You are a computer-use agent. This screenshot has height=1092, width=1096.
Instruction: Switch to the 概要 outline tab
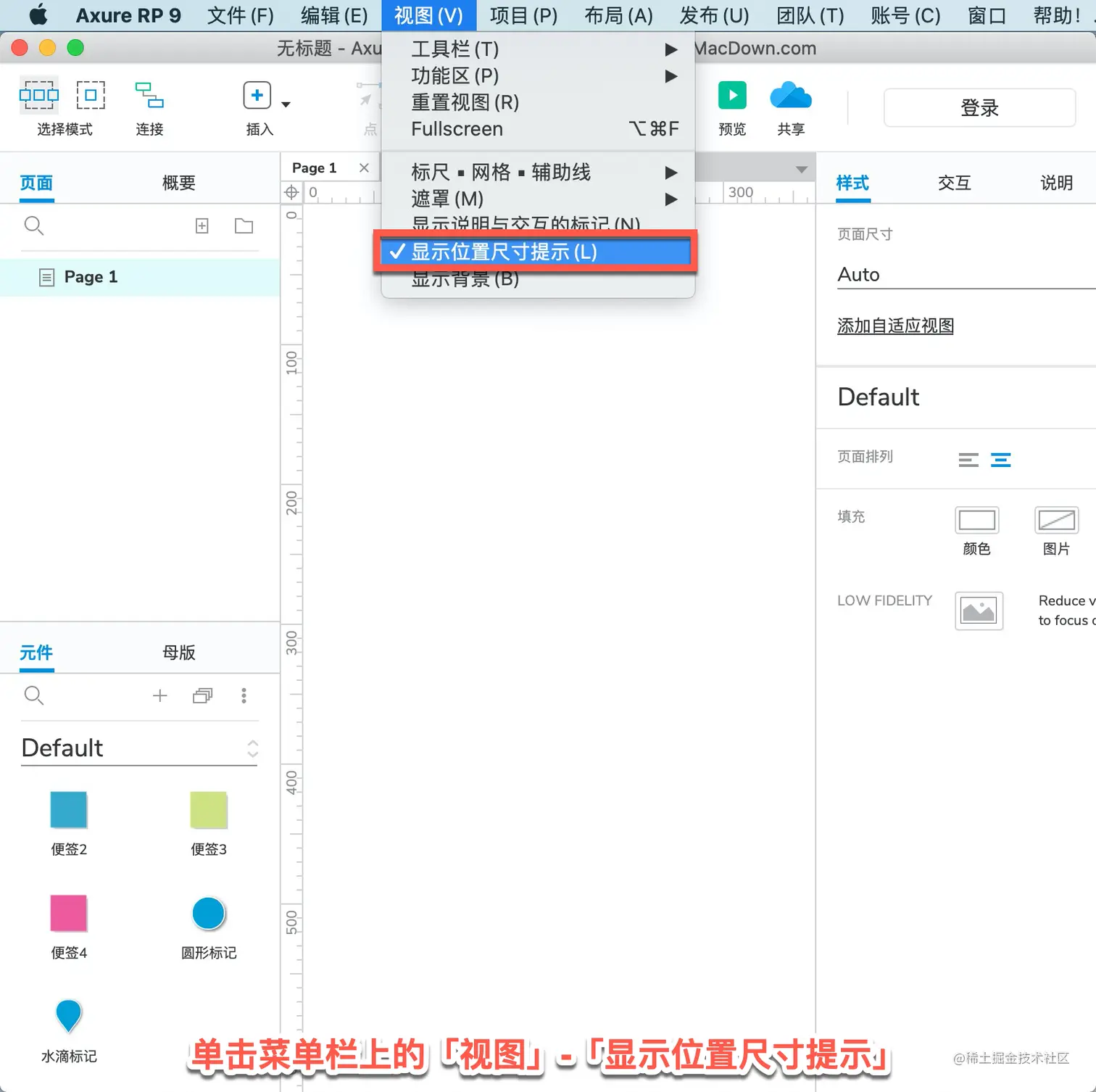click(179, 183)
